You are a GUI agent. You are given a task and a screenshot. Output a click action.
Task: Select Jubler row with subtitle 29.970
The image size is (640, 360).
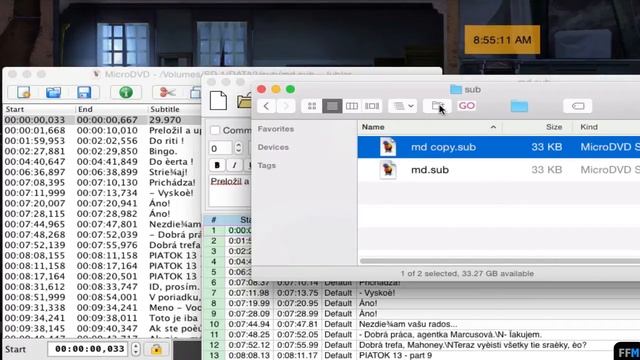(x=102, y=120)
